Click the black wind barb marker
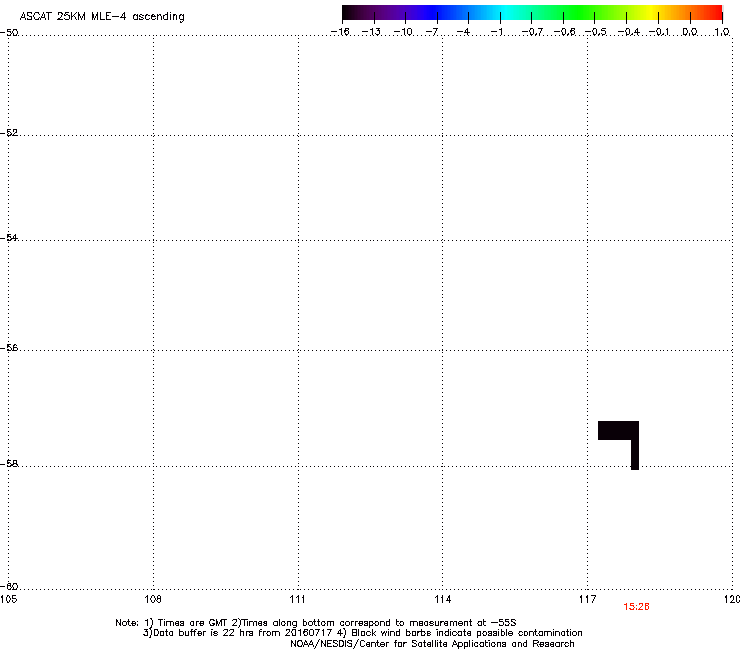The image size is (740, 650). (x=619, y=445)
